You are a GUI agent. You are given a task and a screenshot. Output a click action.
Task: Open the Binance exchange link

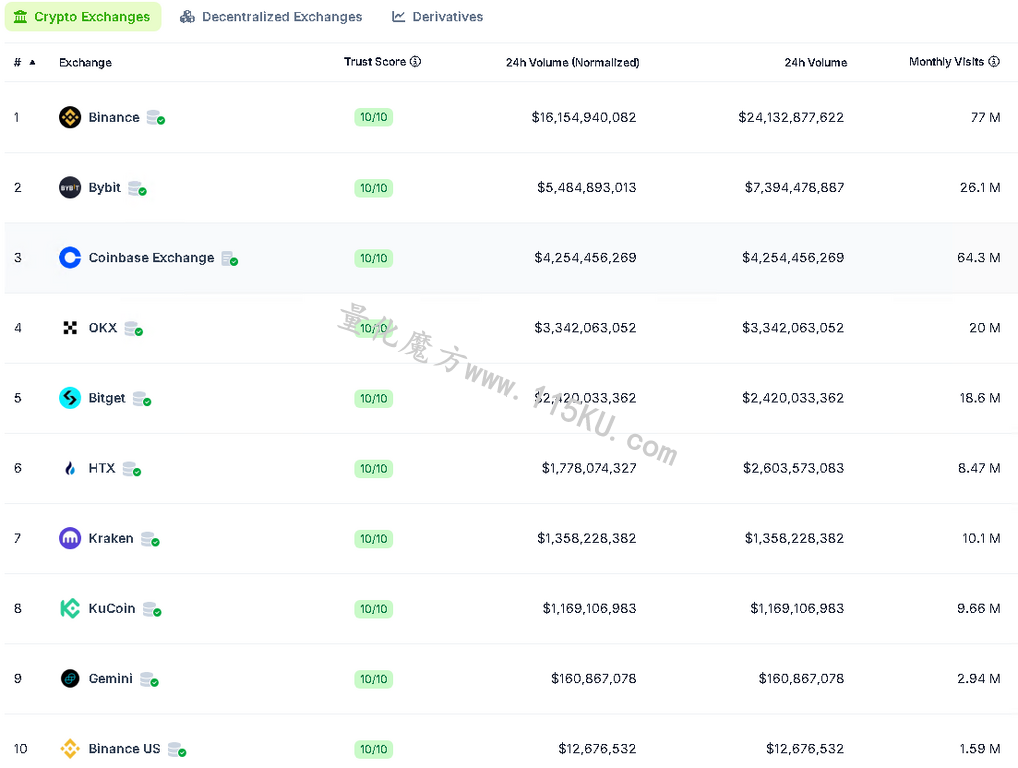coord(114,118)
